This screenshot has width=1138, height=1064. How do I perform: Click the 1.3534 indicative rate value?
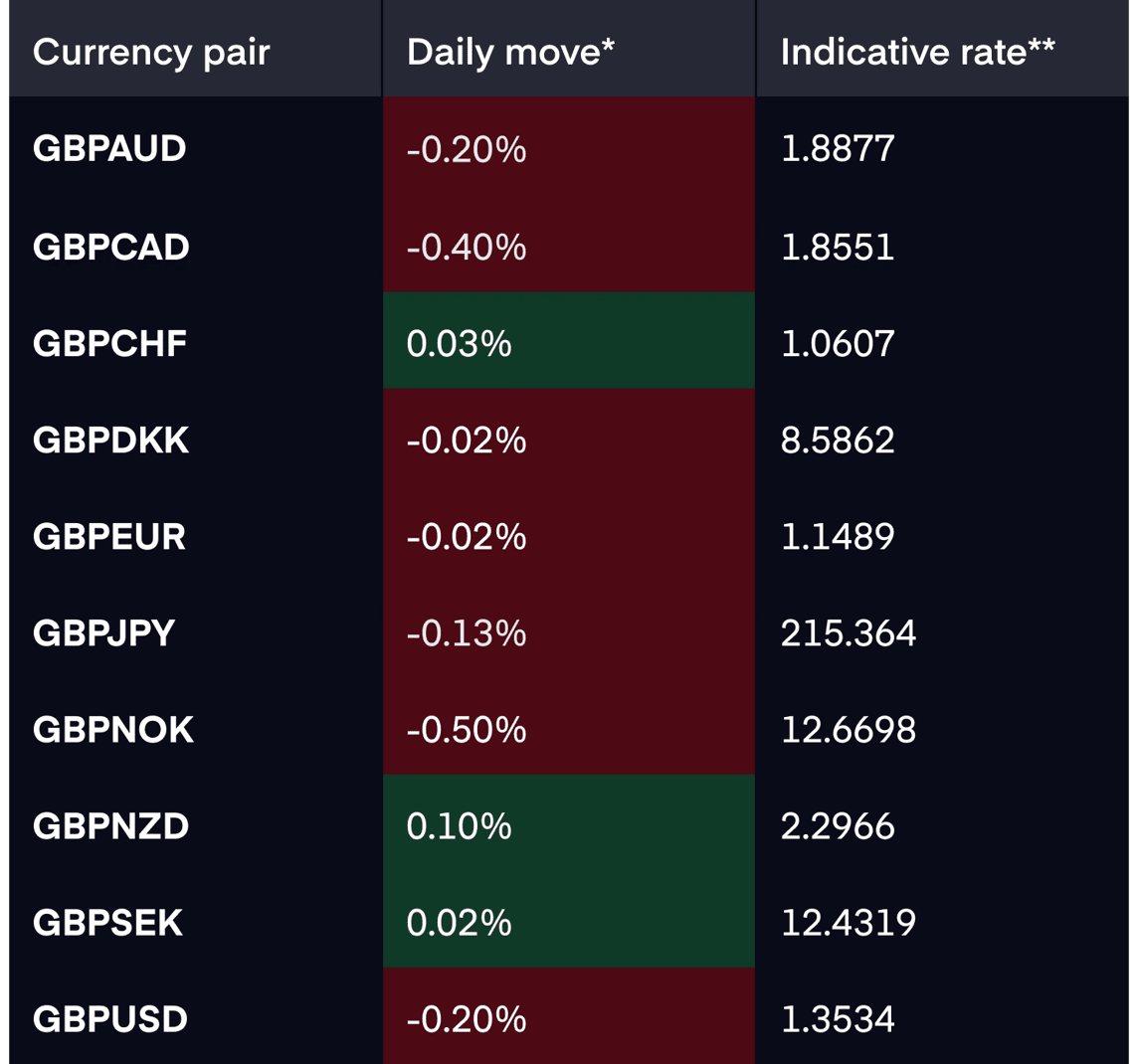point(838,1019)
